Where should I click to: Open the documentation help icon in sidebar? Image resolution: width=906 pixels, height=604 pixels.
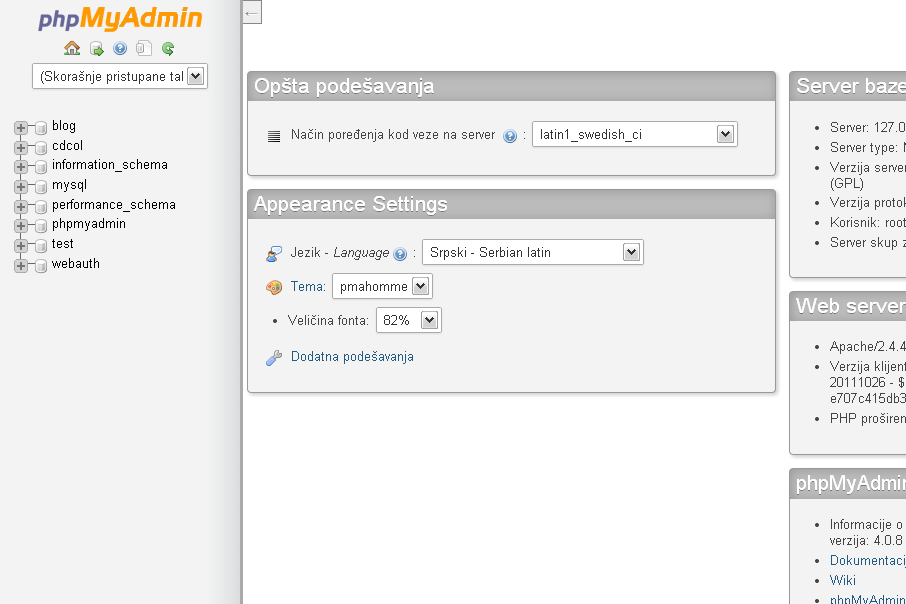(x=120, y=49)
